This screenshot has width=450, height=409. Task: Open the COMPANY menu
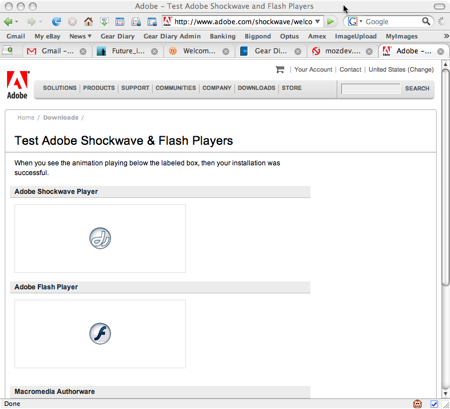pyautogui.click(x=217, y=88)
